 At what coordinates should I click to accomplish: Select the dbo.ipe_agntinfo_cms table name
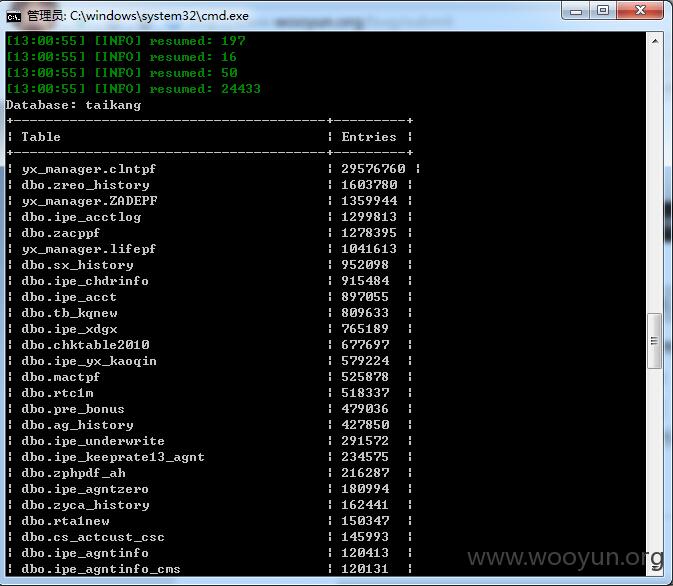[x=101, y=570]
